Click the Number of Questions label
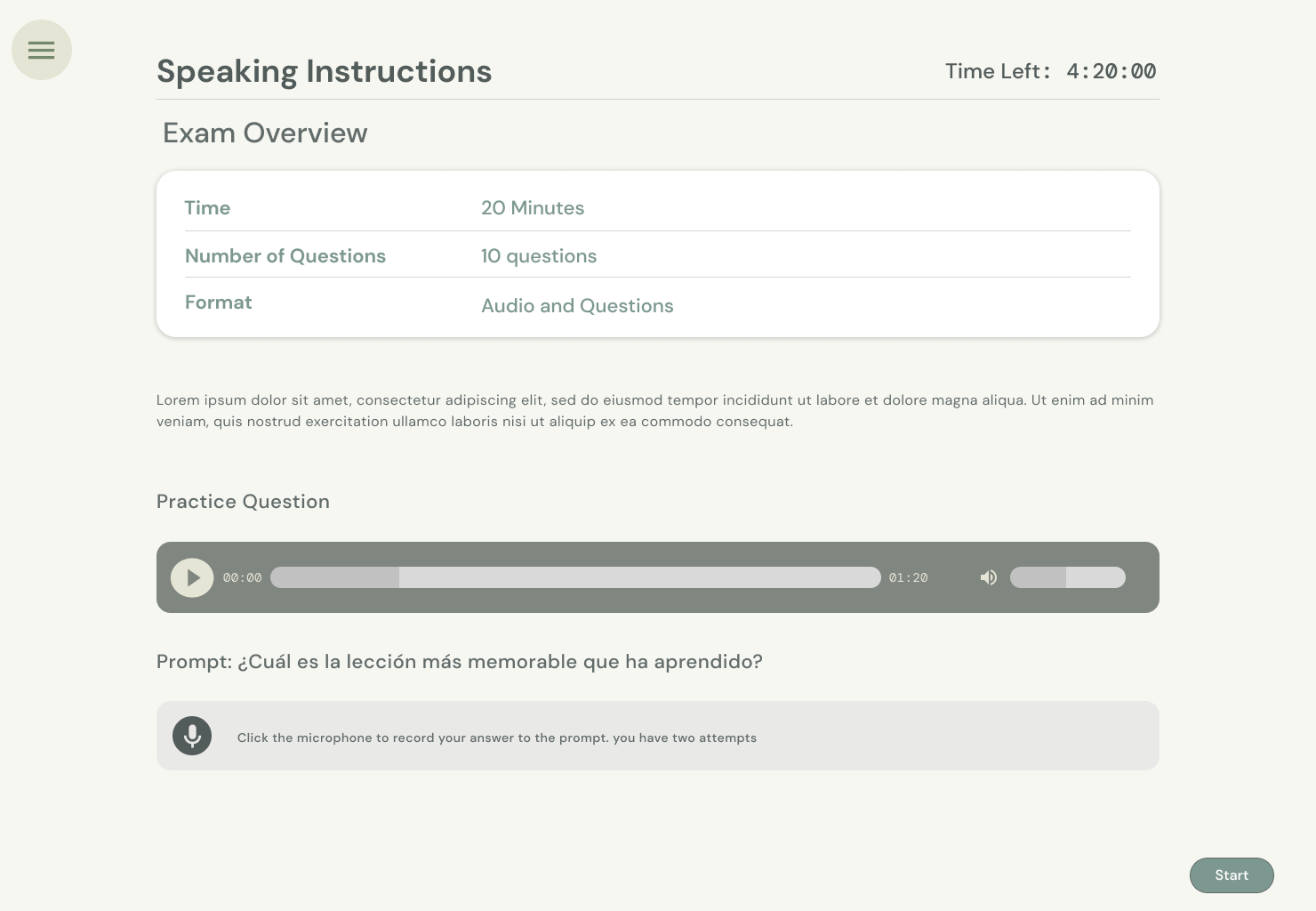The height and width of the screenshot is (911, 1316). tap(285, 256)
